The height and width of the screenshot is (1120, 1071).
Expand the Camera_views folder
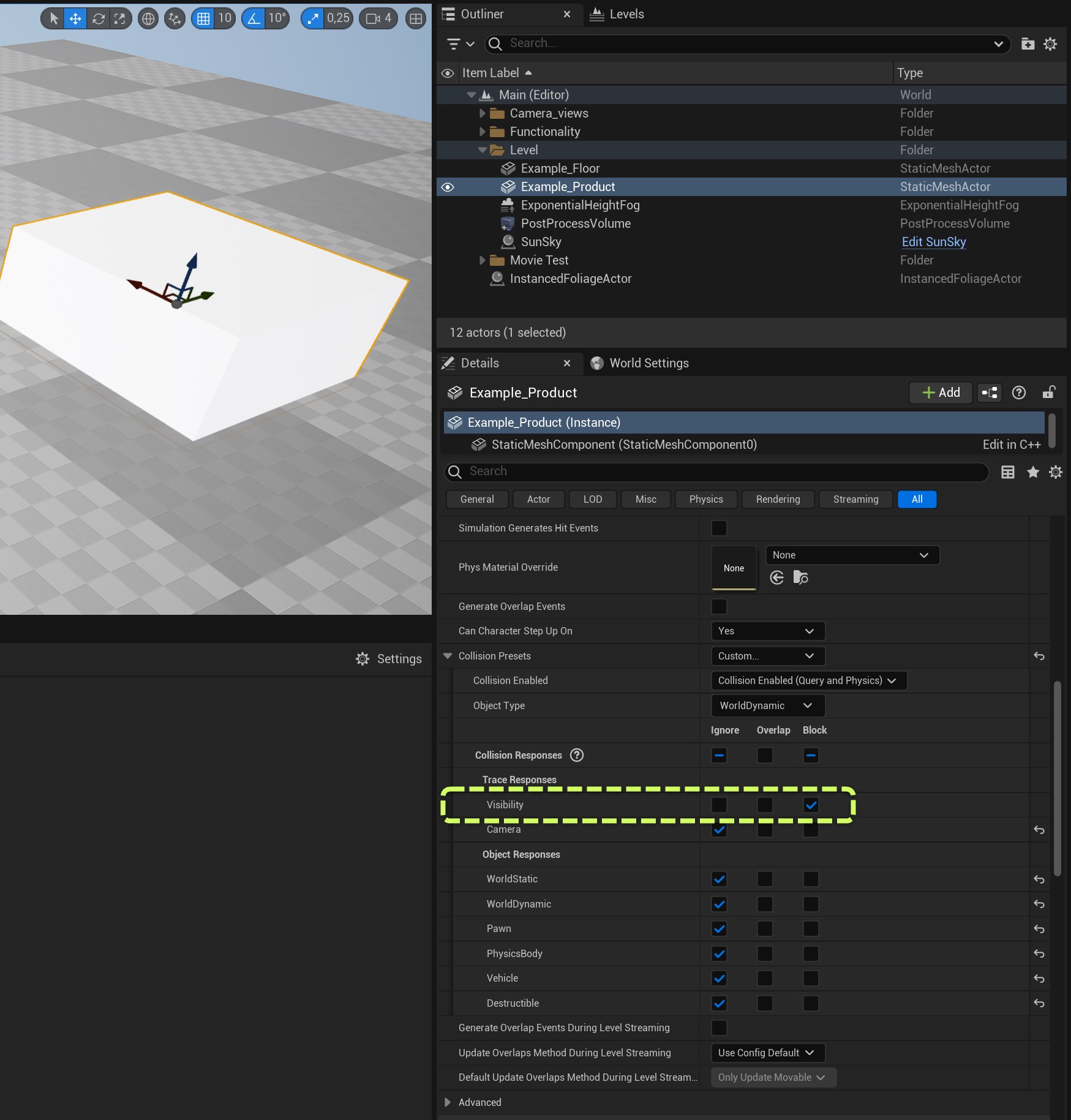tap(482, 113)
